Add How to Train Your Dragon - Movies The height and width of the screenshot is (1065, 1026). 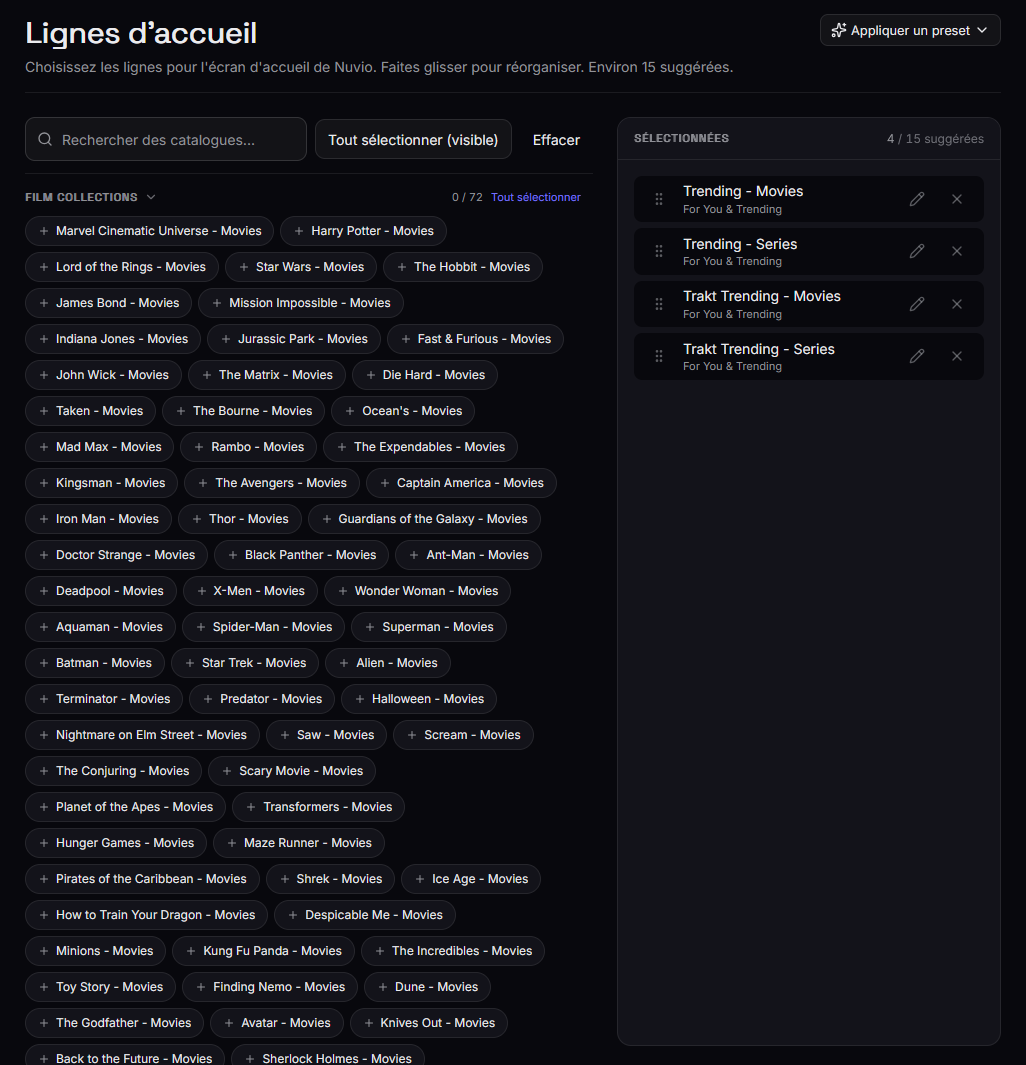pyautogui.click(x=147, y=915)
